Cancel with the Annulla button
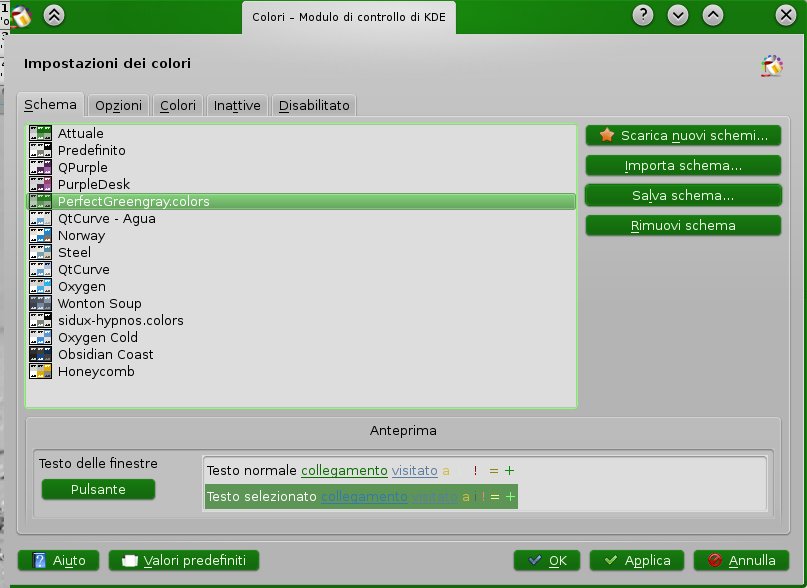Image resolution: width=807 pixels, height=588 pixels. coord(741,560)
